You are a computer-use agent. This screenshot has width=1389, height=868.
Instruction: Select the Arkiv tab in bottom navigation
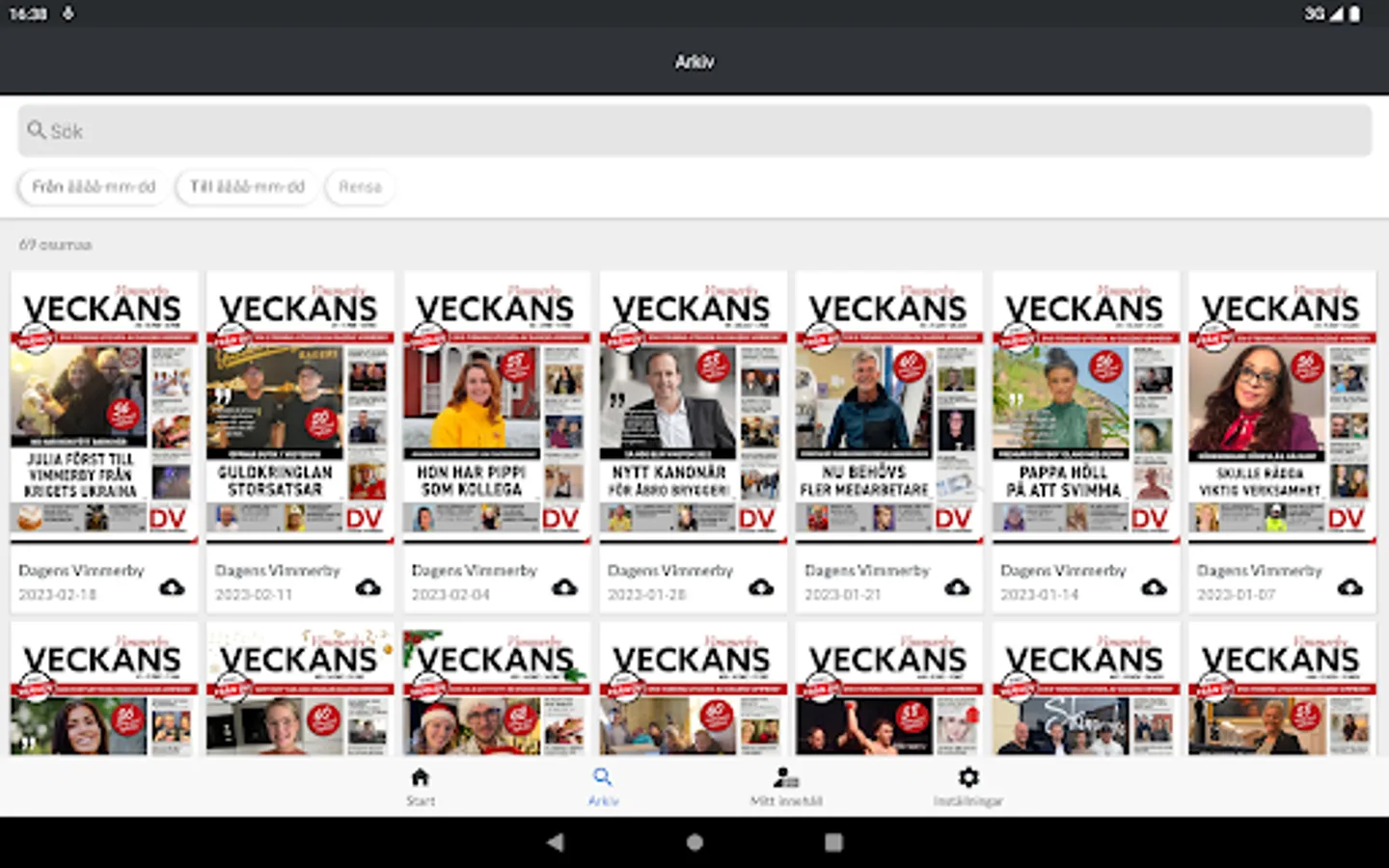point(603,787)
